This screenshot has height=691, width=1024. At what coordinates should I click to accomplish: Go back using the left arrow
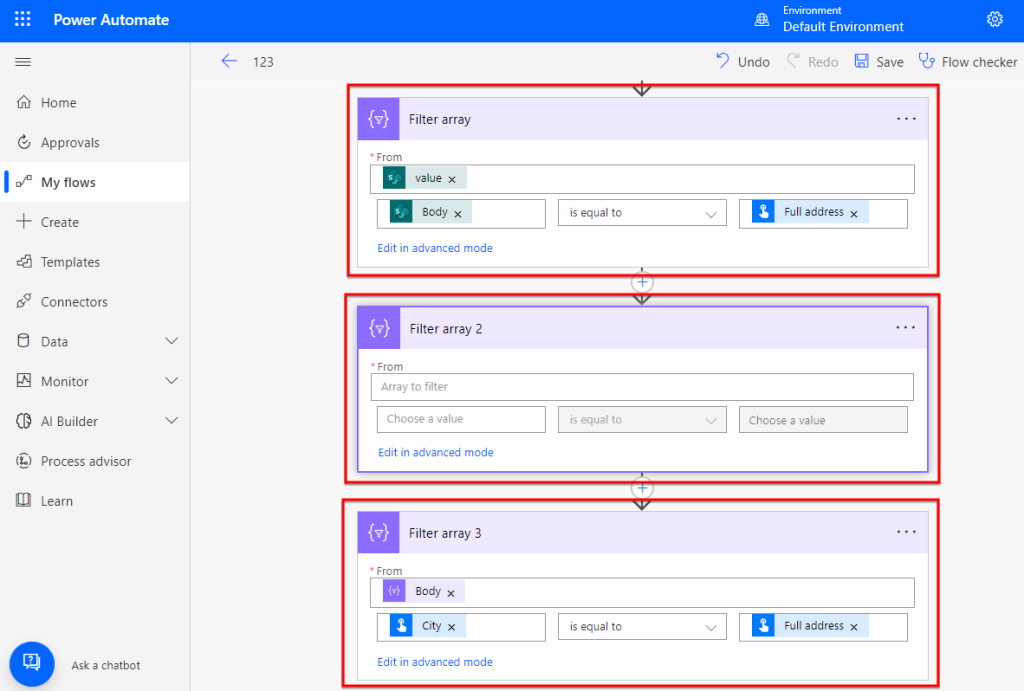click(229, 61)
